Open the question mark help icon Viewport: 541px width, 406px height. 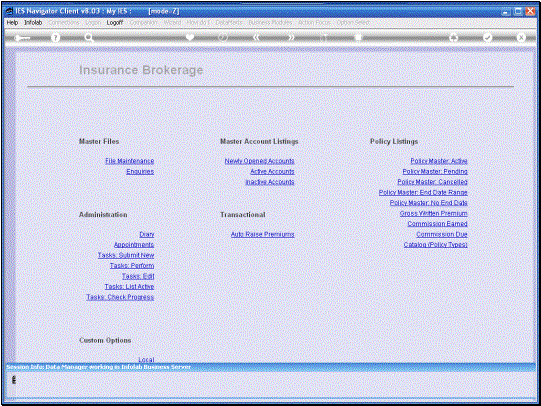55,38
